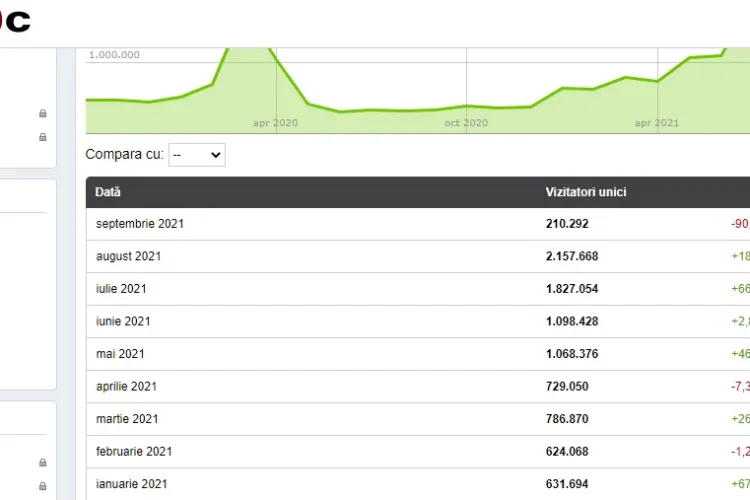Click the 'Vizitatori unici' column header
The image size is (750, 500).
[x=586, y=192]
